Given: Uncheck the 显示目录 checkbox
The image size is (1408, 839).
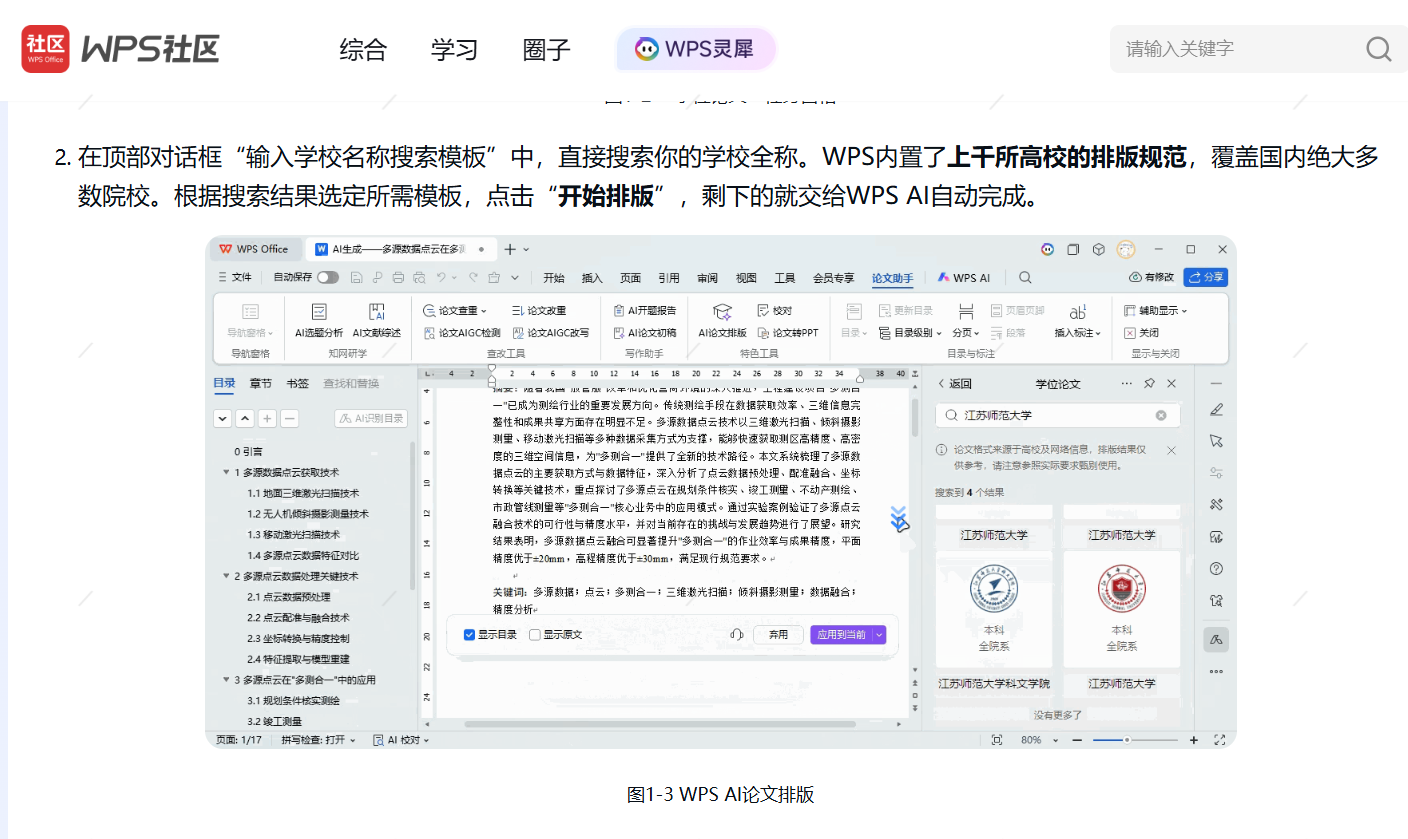Looking at the screenshot, I should pos(469,635).
